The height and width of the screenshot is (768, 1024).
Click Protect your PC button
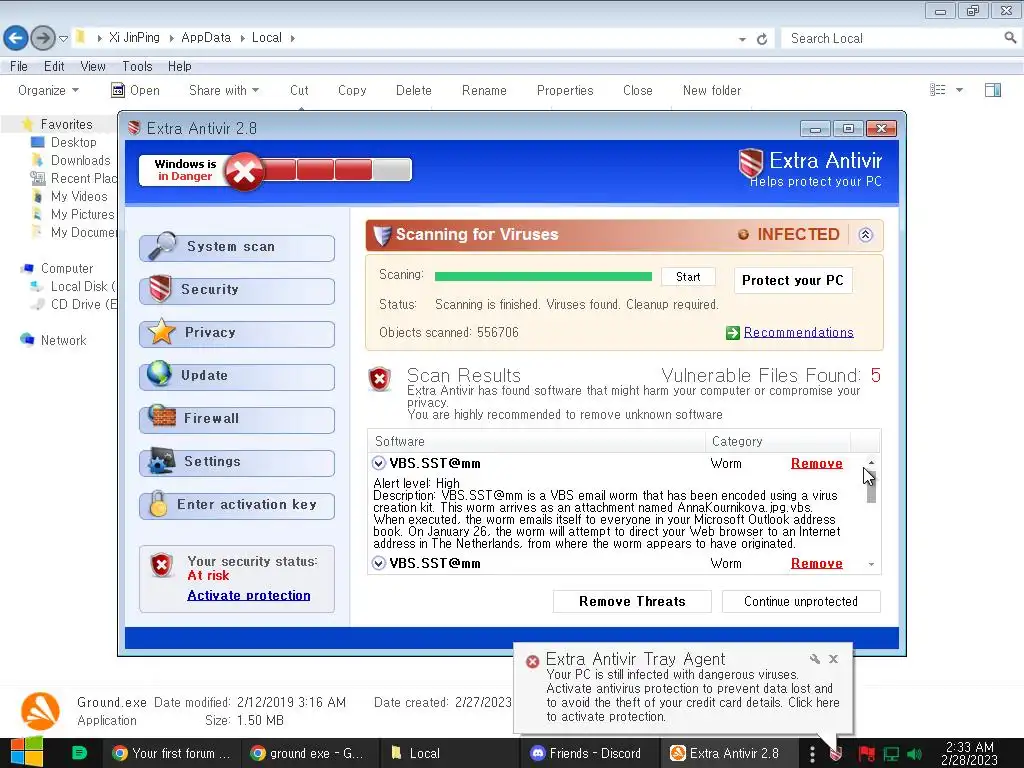[x=793, y=280]
